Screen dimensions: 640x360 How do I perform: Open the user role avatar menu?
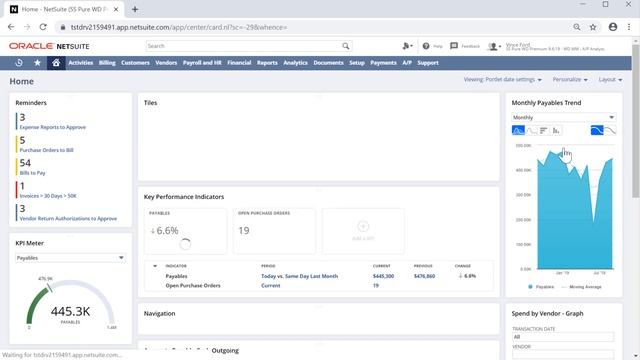coord(494,47)
